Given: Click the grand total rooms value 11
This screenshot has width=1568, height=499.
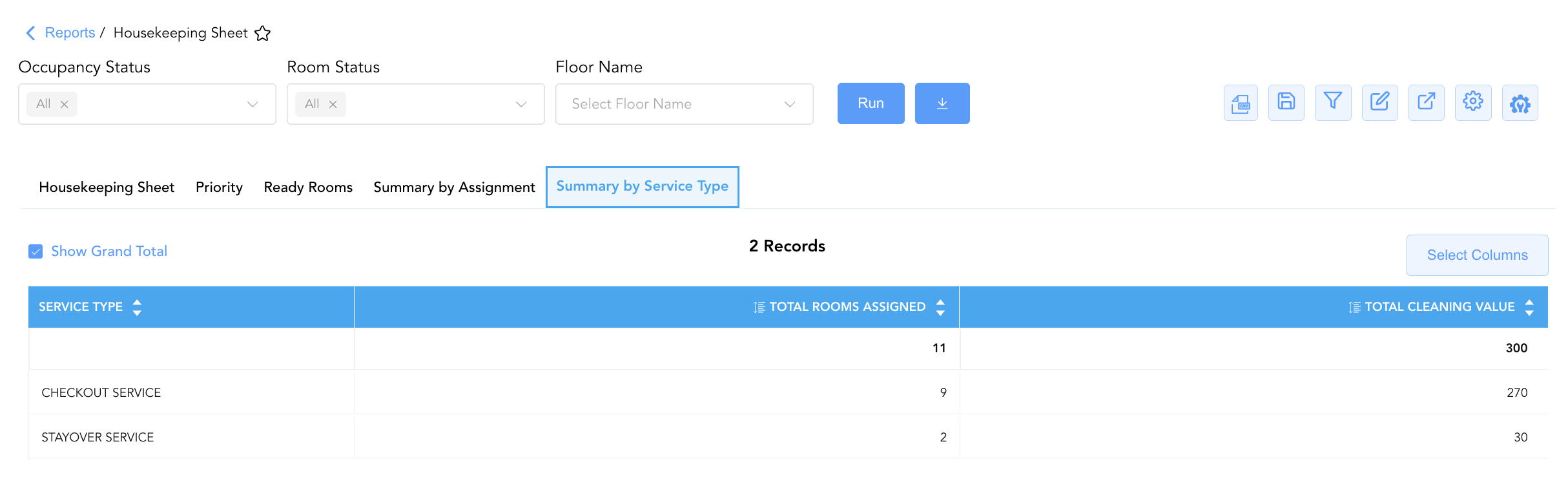Looking at the screenshot, I should tap(939, 348).
